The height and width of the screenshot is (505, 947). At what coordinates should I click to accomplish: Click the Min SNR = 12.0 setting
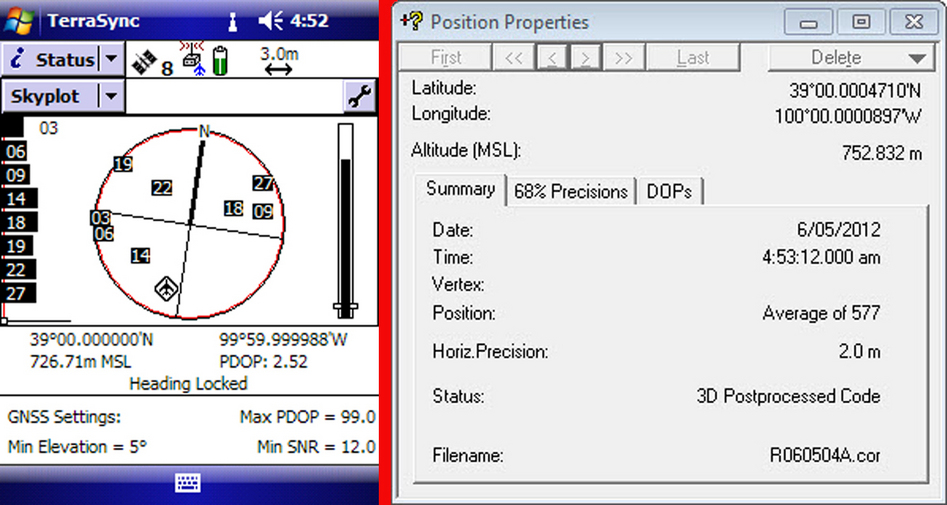pos(316,447)
